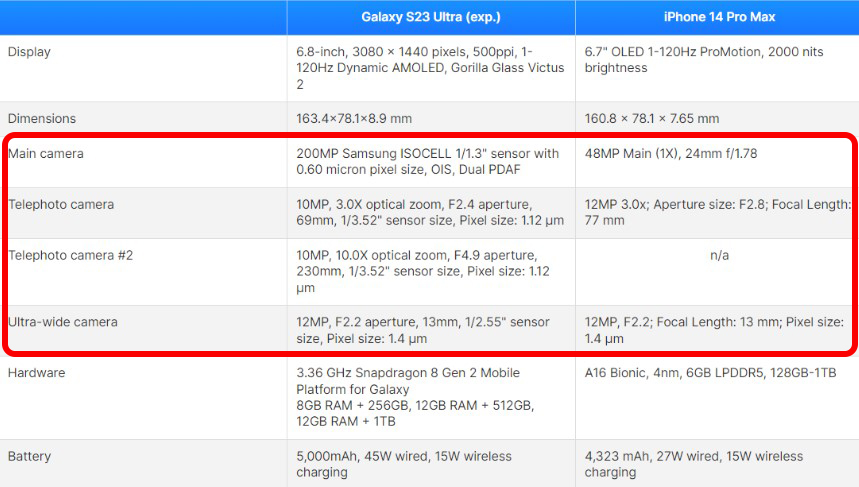Select the Telephoto camera #2 row label
The width and height of the screenshot is (859, 487).
tap(71, 255)
